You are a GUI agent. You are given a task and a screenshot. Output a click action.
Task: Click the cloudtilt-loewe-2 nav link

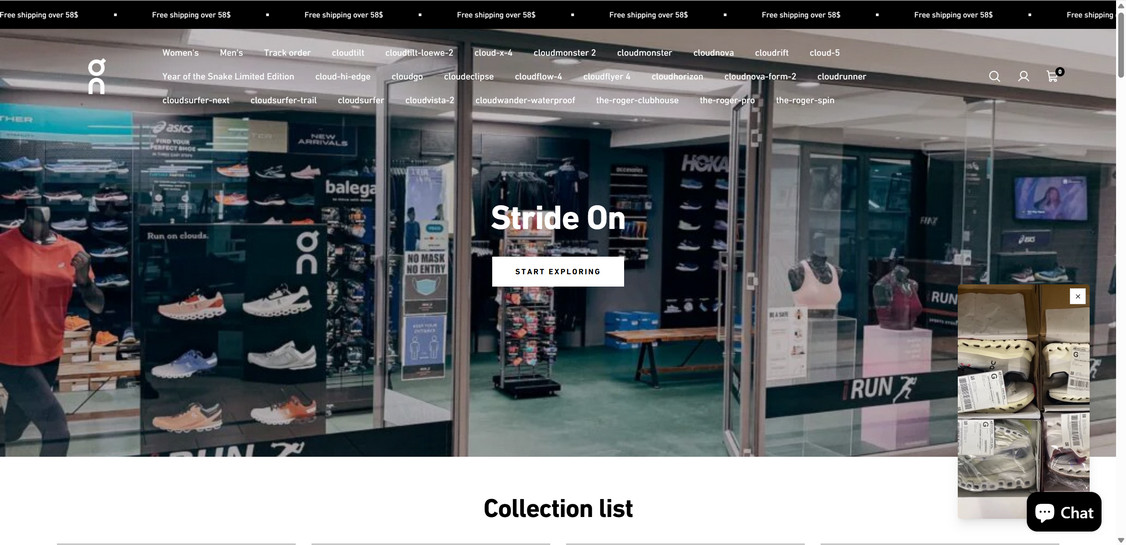tap(419, 52)
